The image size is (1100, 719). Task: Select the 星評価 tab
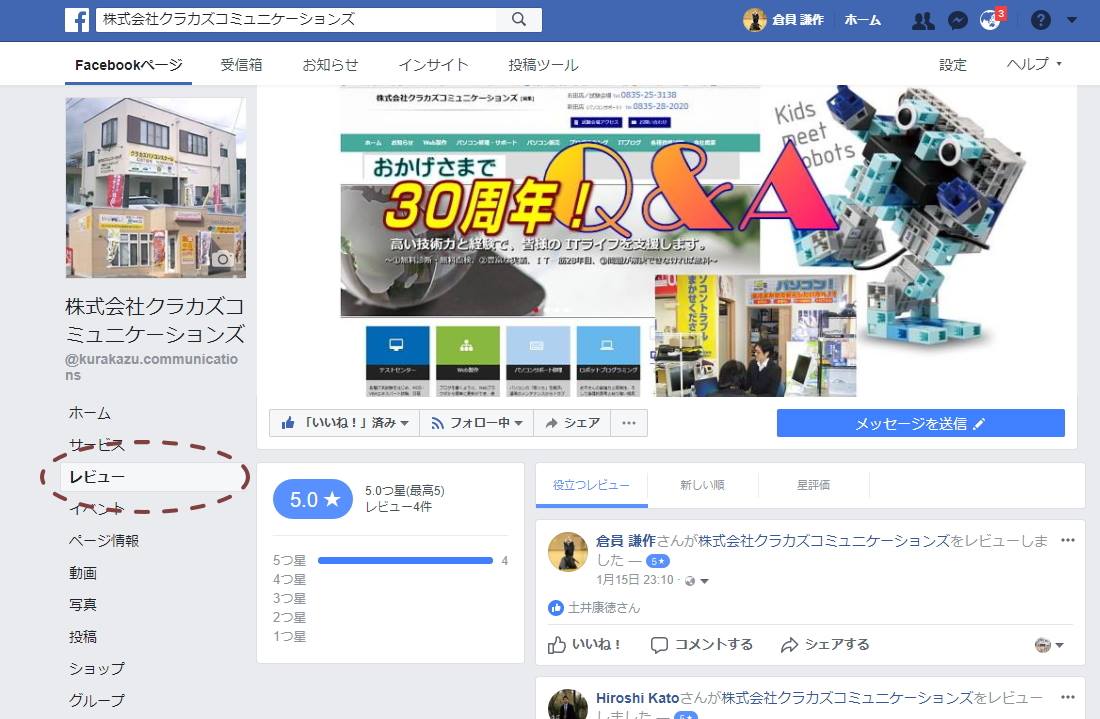813,485
